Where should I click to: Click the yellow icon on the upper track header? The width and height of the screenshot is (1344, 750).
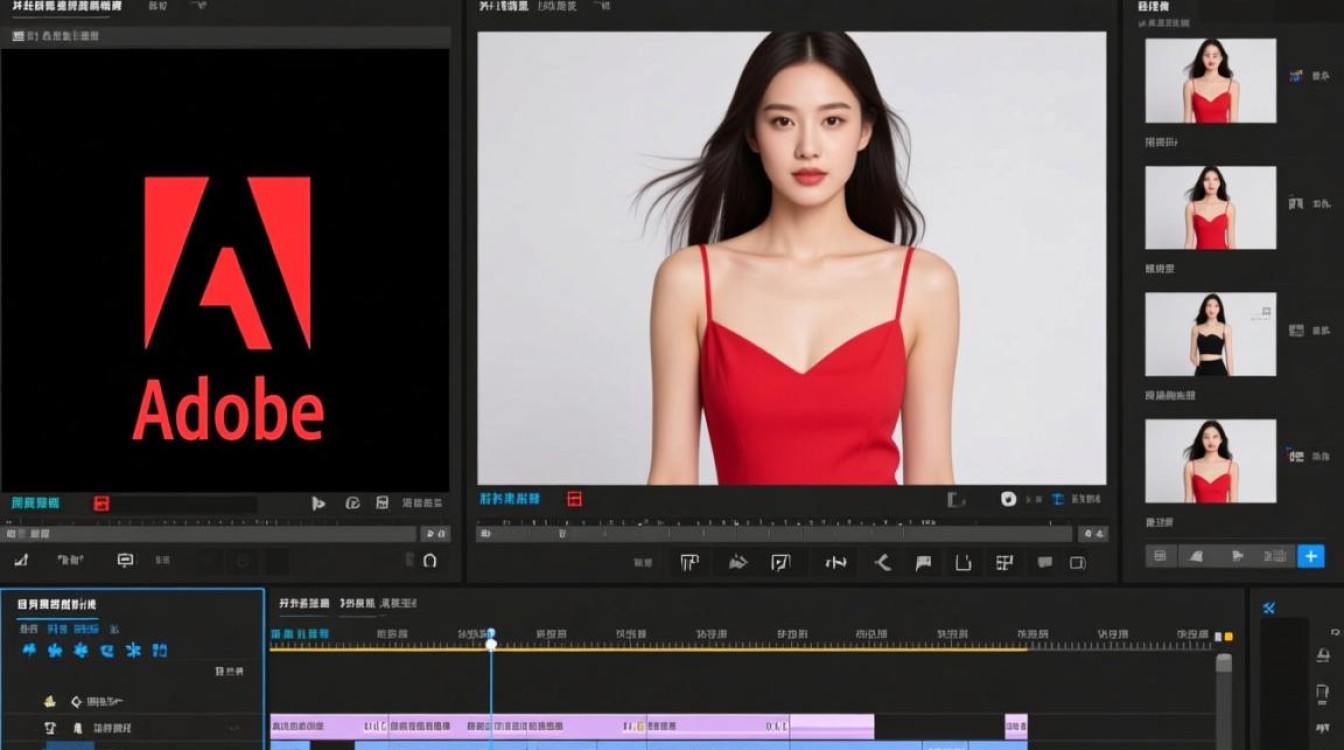tap(49, 702)
